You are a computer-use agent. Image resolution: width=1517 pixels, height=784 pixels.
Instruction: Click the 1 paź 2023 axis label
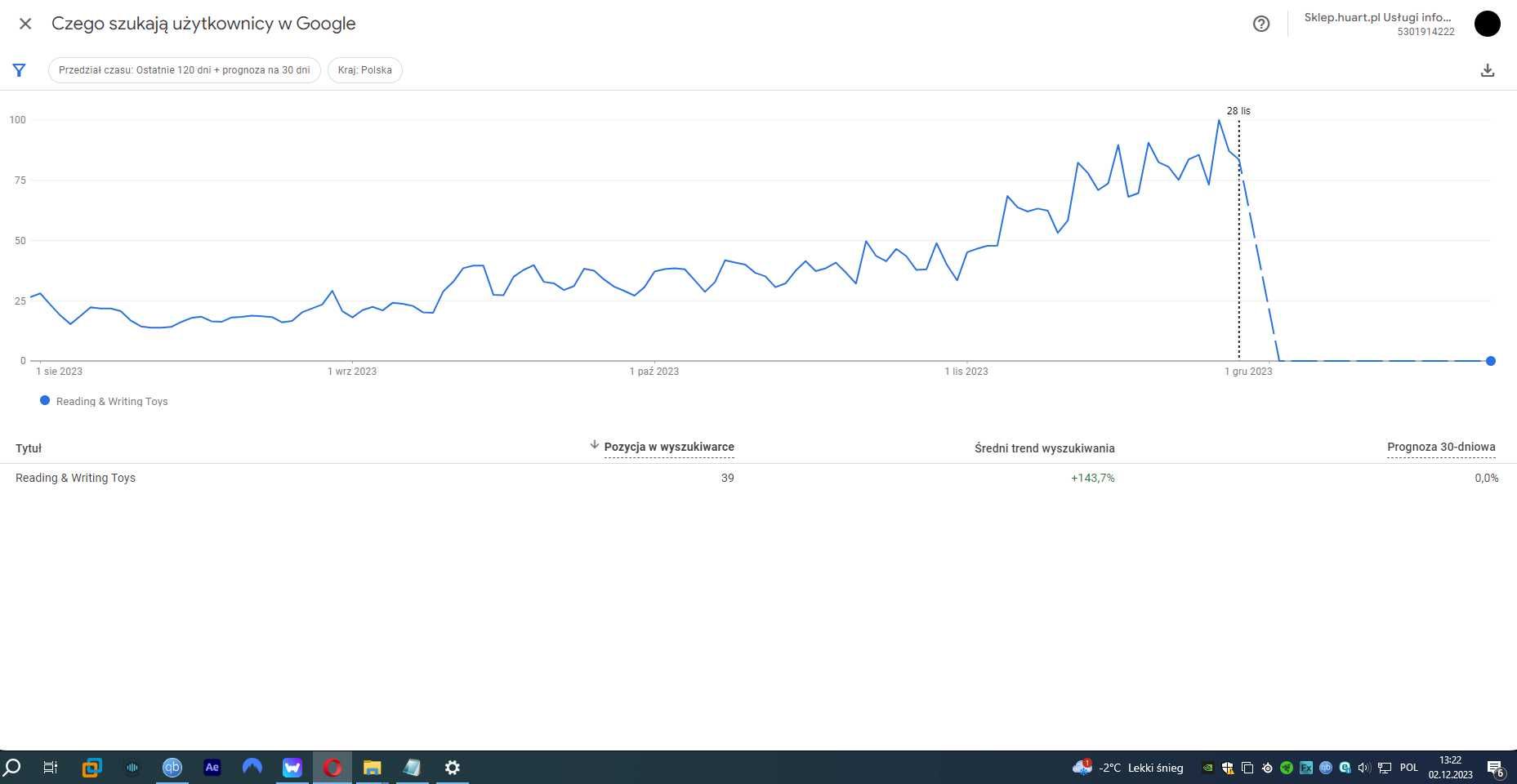click(x=654, y=372)
